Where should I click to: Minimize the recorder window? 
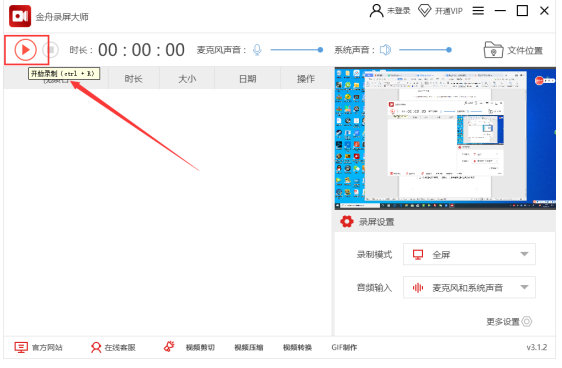500,11
